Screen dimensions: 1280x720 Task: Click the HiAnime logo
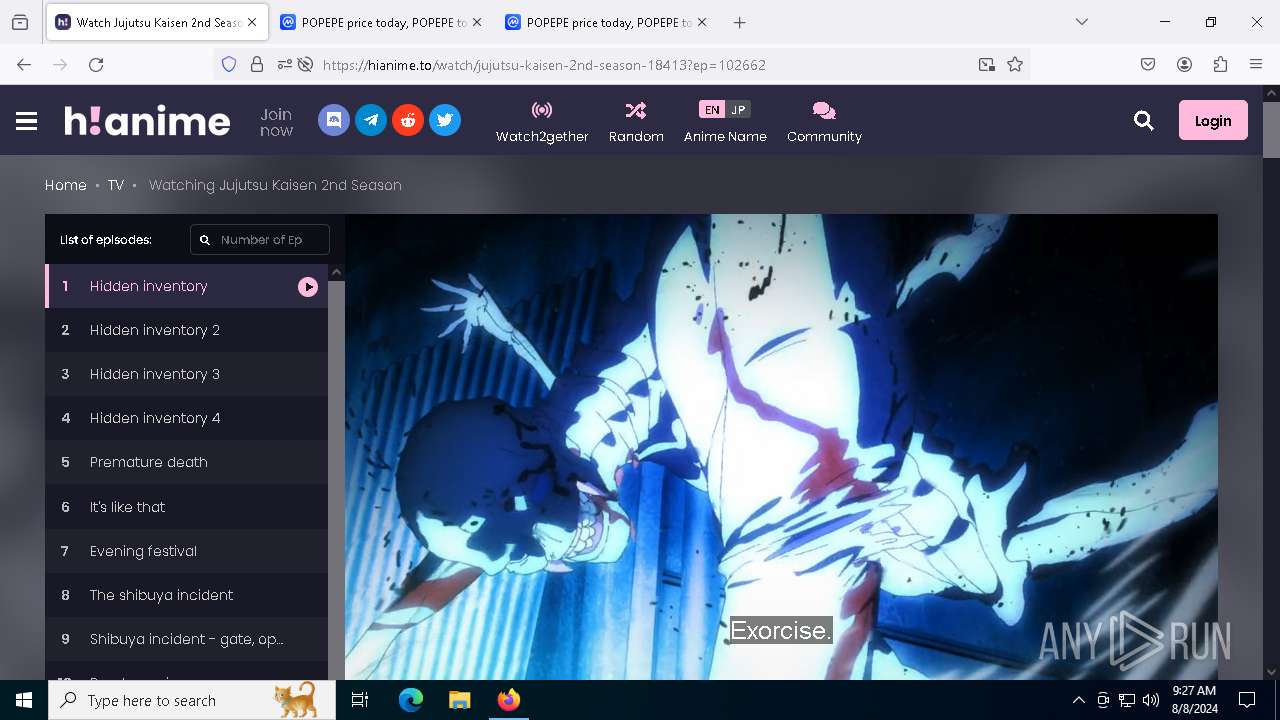click(x=148, y=121)
